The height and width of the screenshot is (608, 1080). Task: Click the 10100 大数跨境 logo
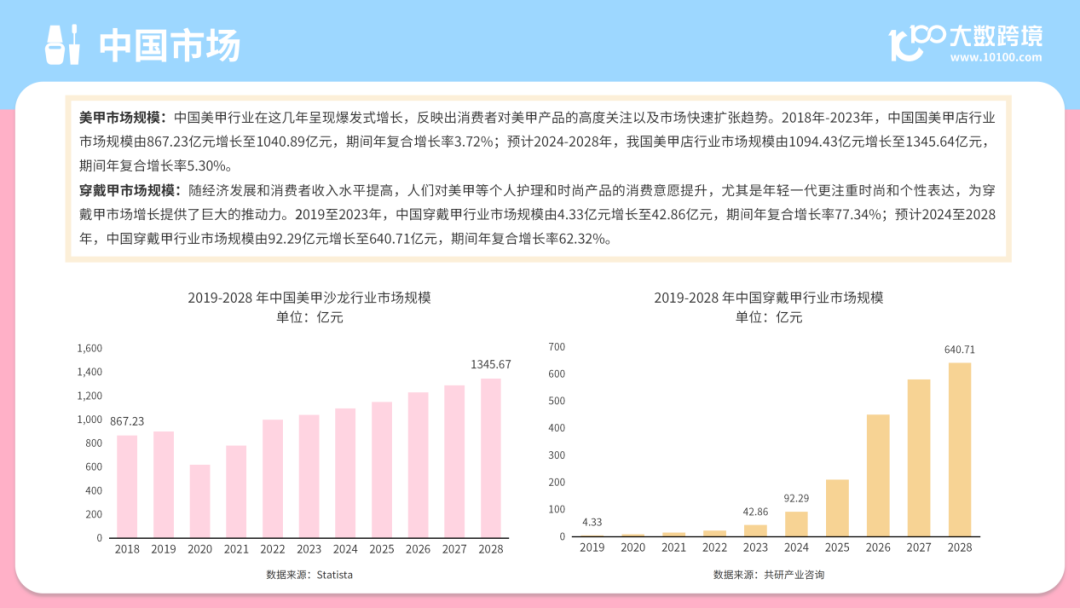tap(966, 43)
